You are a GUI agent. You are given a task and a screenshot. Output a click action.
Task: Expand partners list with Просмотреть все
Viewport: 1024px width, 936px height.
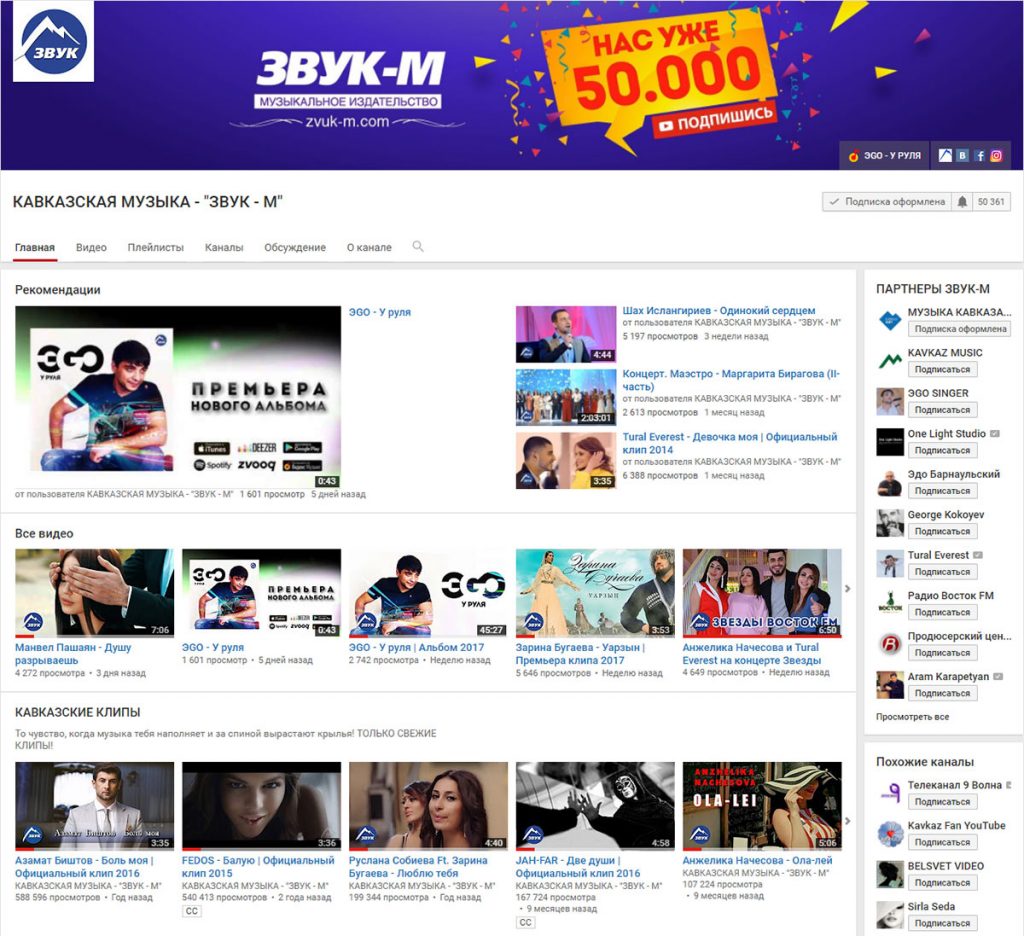912,717
